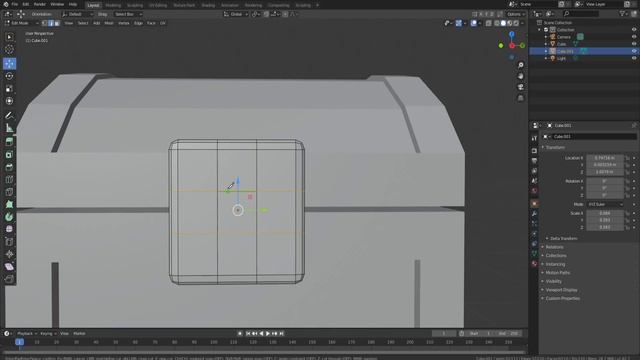
Task: Open the Mesh menu in viewport header
Action: [109, 23]
